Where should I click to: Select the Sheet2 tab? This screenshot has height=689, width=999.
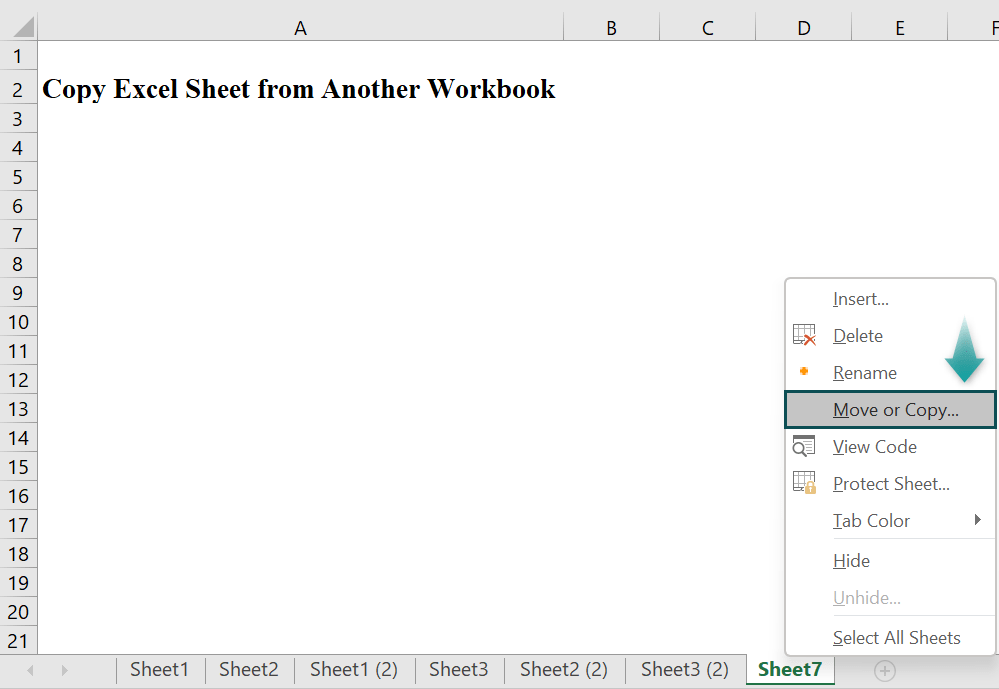pyautogui.click(x=248, y=669)
